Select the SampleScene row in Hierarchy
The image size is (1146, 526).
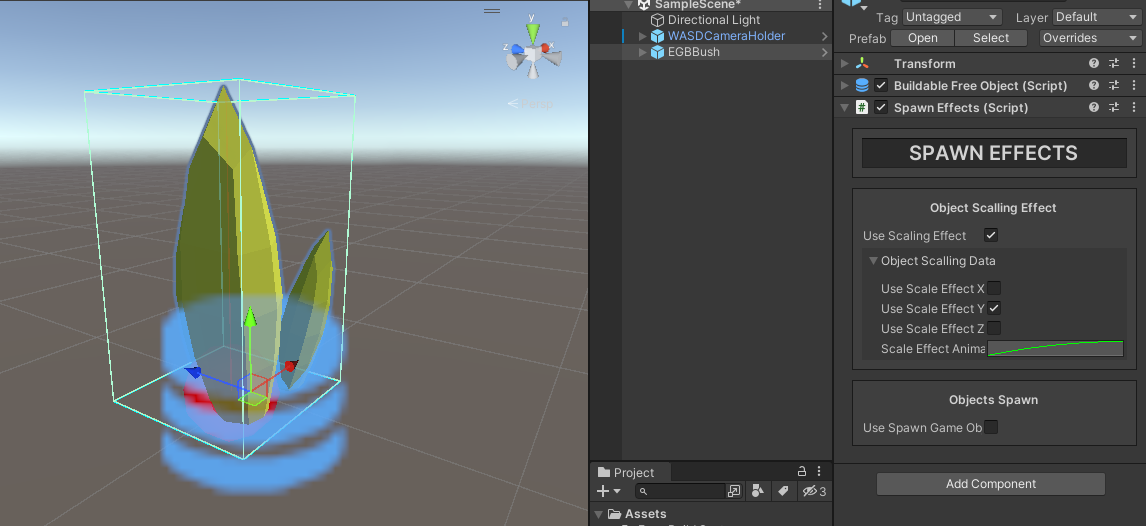710,4
